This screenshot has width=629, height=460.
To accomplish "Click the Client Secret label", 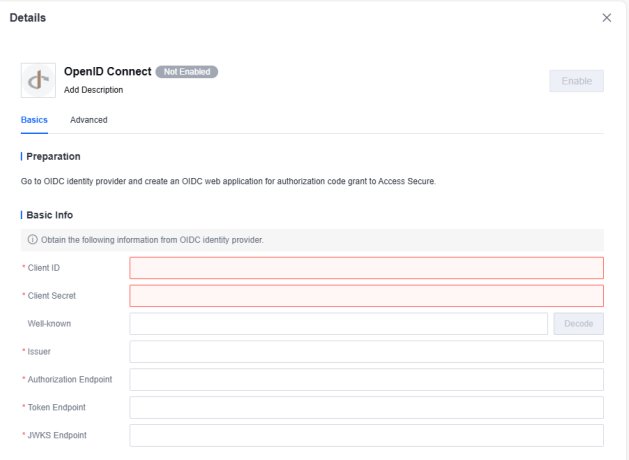I will click(51, 296).
